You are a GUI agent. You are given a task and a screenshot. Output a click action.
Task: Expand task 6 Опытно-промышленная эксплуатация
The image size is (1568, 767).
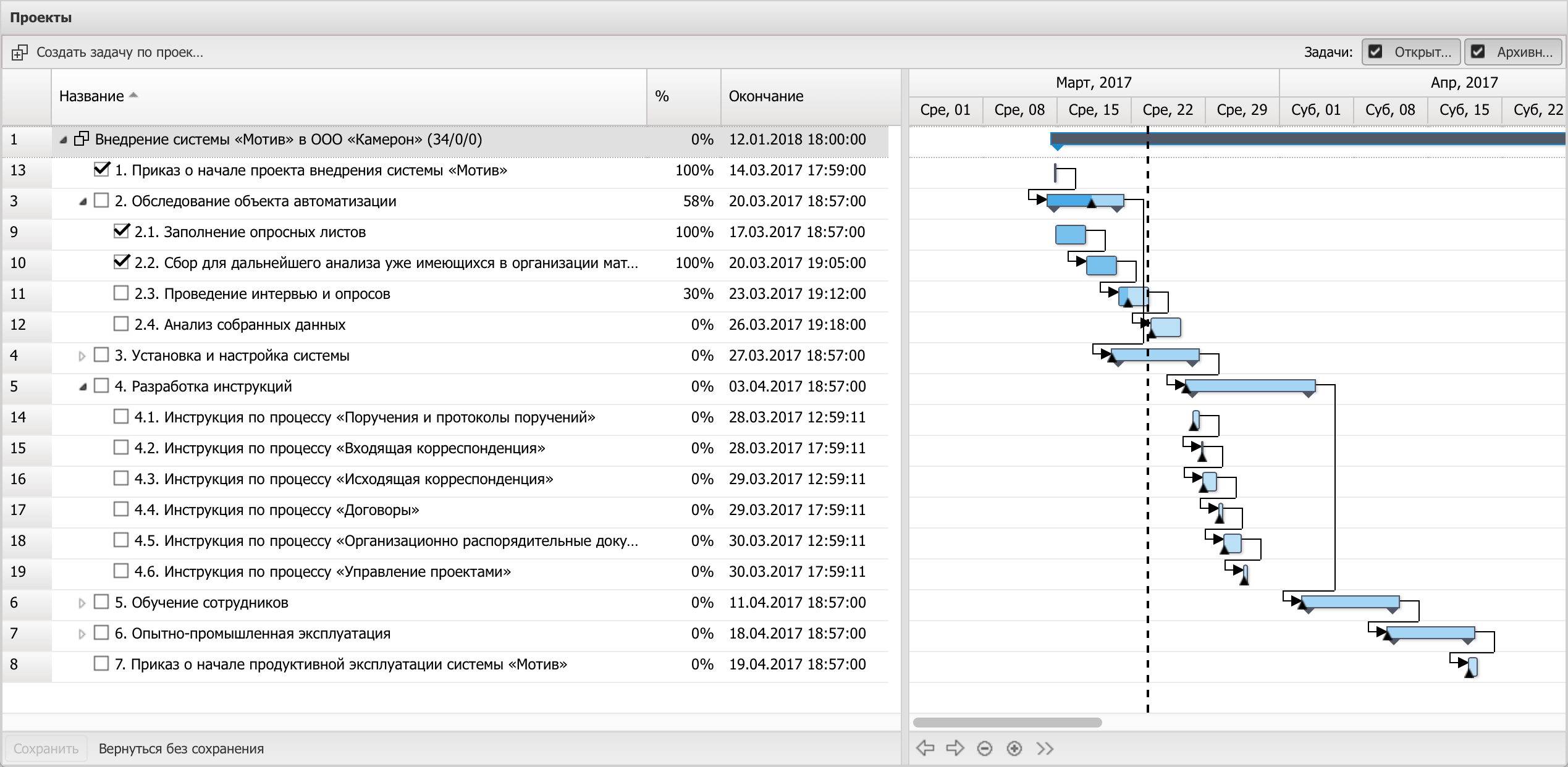coord(82,634)
